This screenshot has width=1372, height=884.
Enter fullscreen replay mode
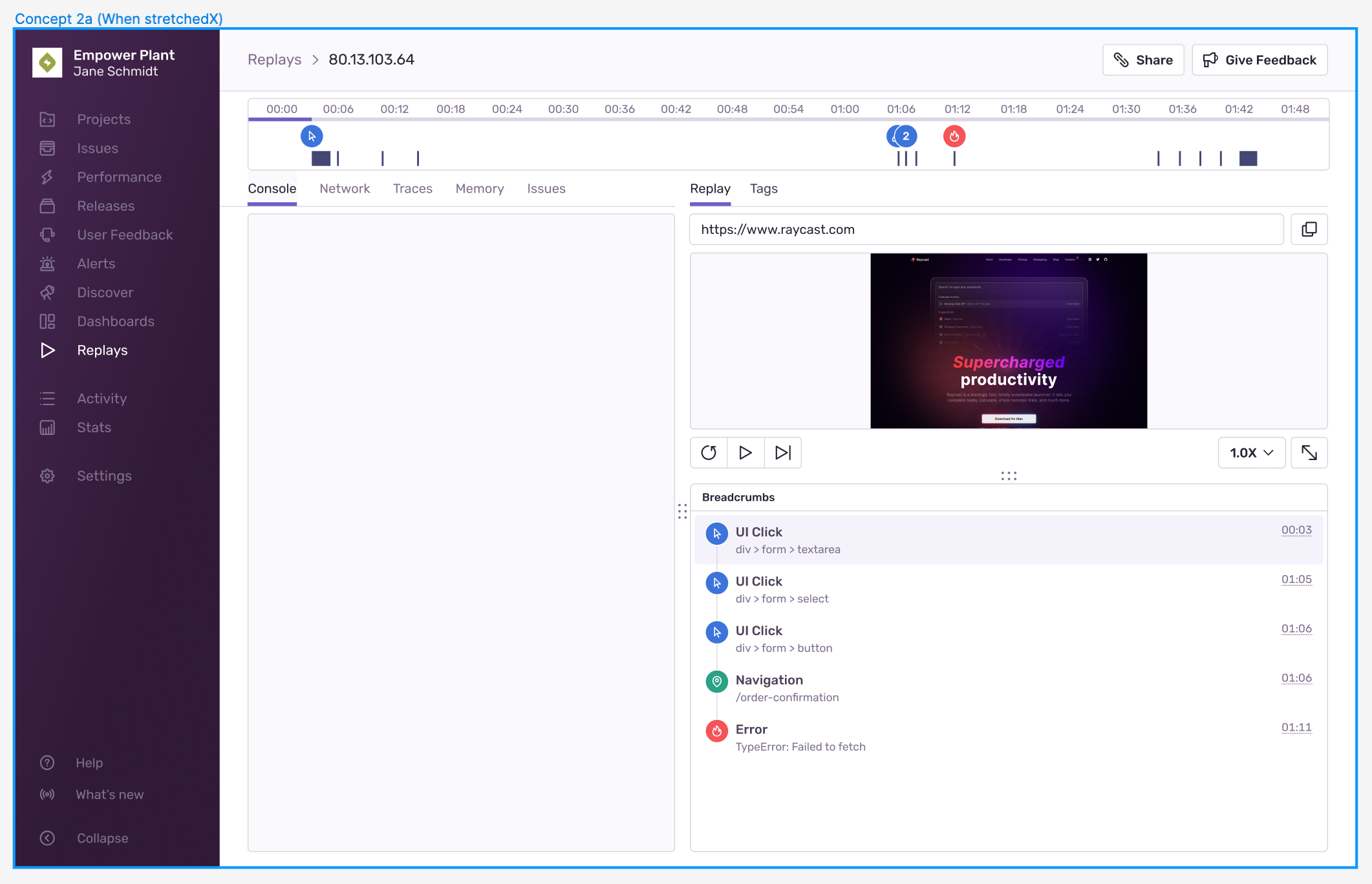(1309, 452)
